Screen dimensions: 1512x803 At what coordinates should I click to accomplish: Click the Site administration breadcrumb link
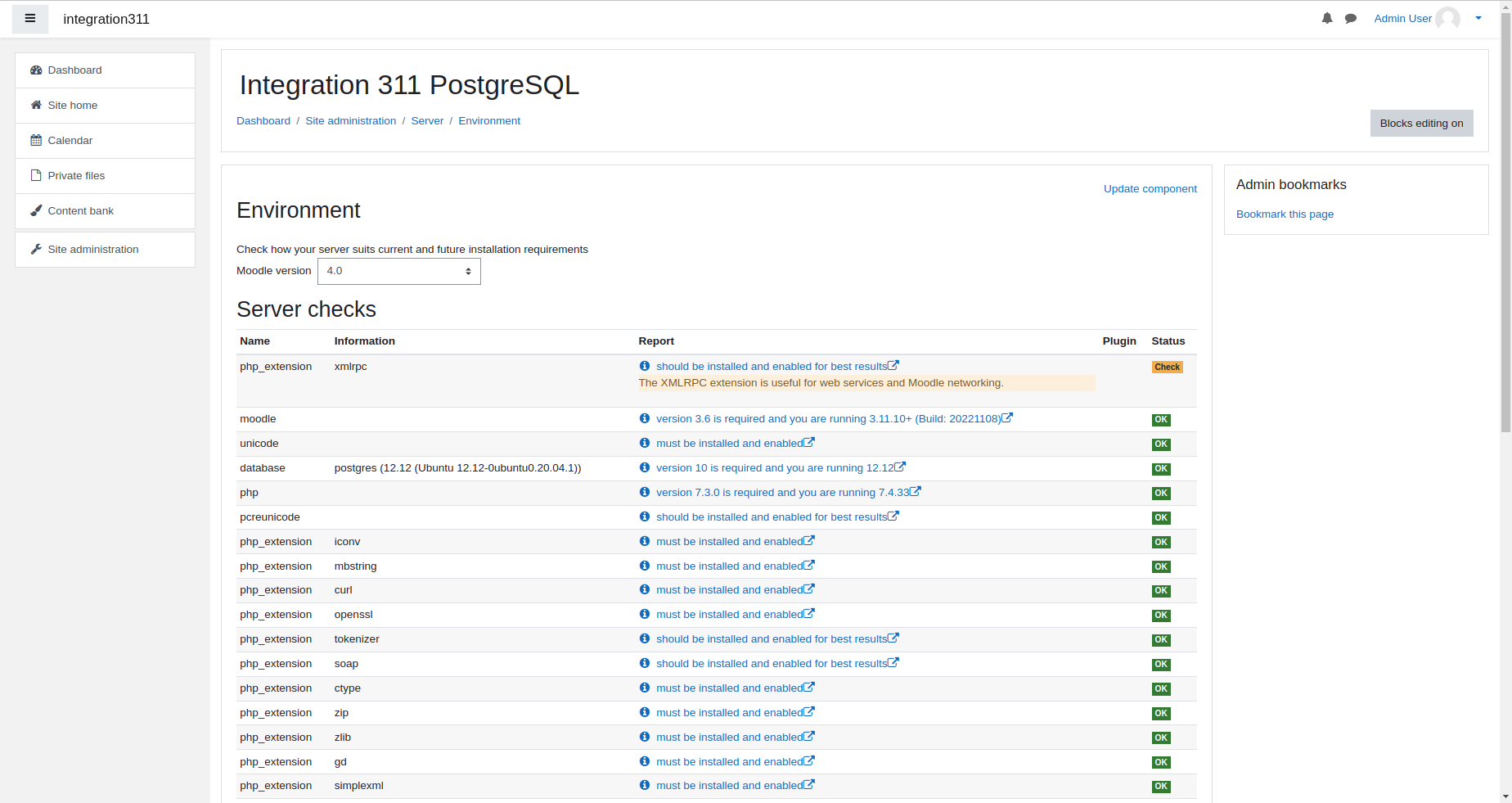(x=351, y=121)
